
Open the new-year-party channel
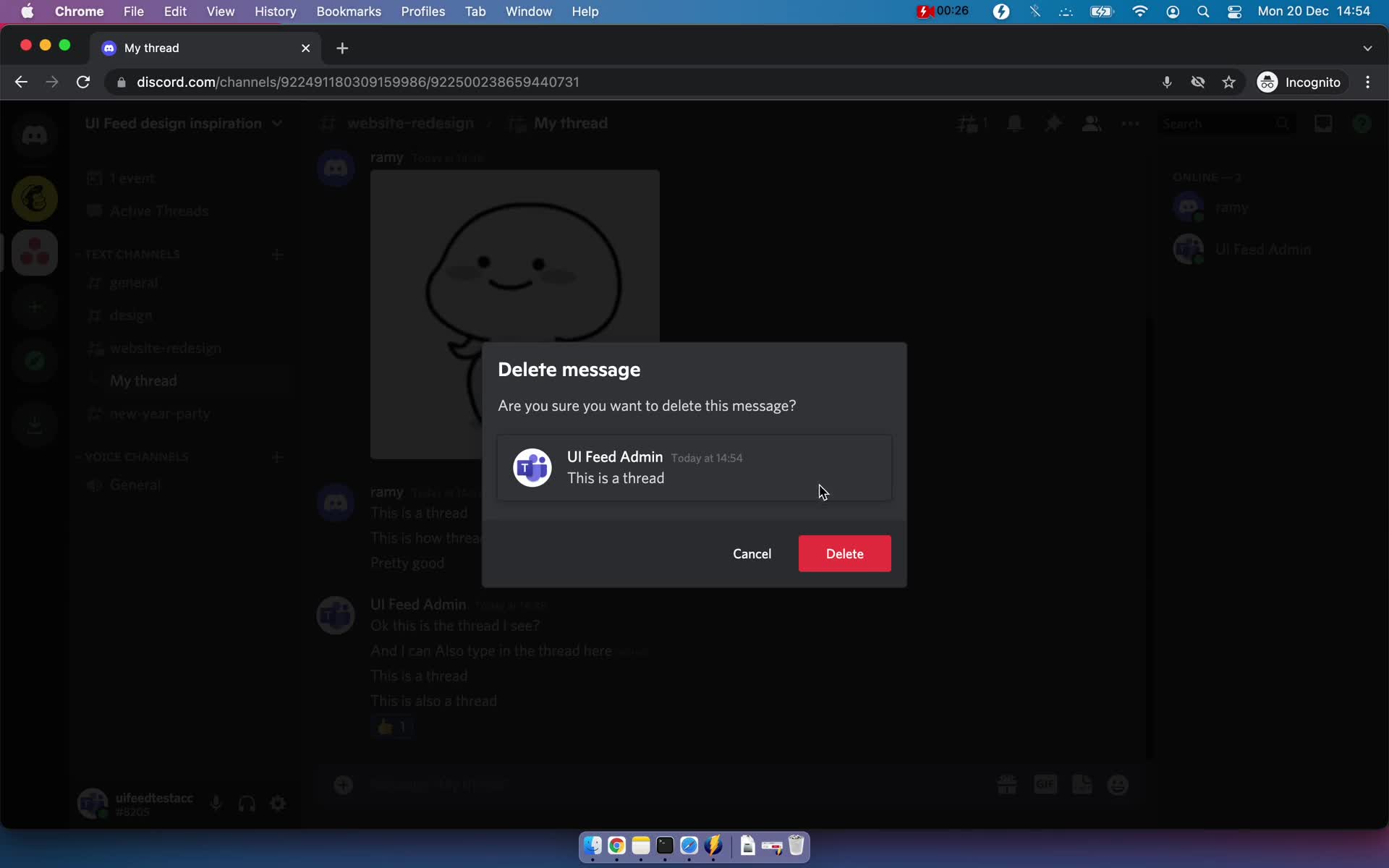click(x=184, y=414)
